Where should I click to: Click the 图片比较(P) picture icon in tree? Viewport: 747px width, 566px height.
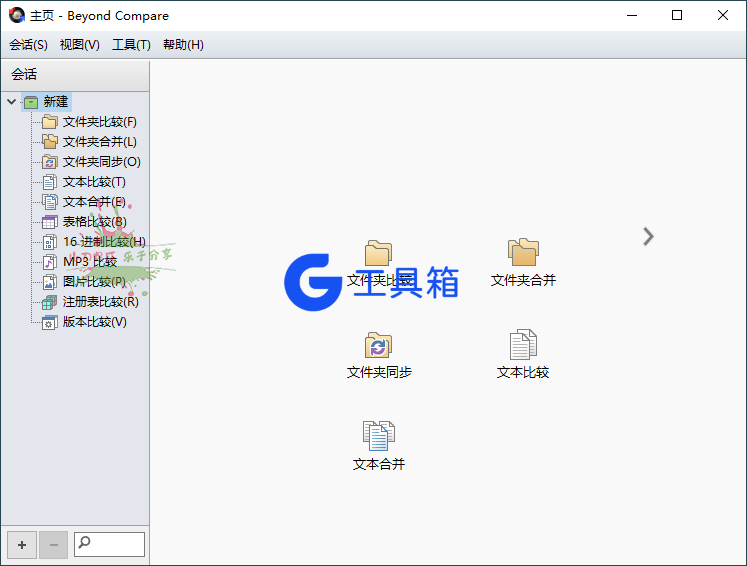[50, 282]
